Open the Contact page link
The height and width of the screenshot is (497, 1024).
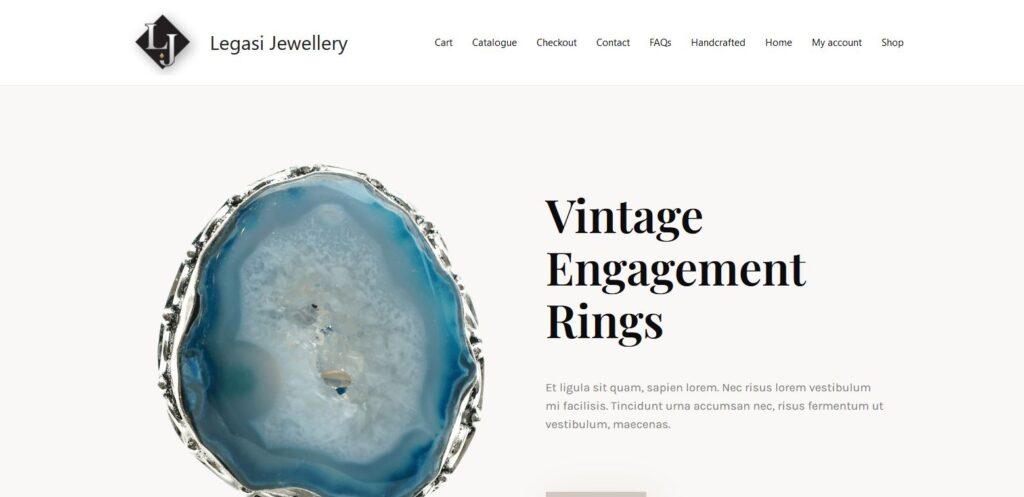pyautogui.click(x=613, y=42)
